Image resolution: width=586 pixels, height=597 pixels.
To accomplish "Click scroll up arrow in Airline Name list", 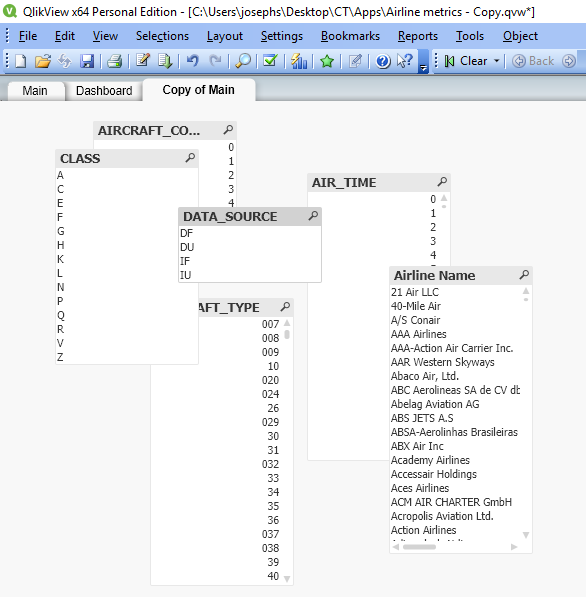I will (x=526, y=291).
